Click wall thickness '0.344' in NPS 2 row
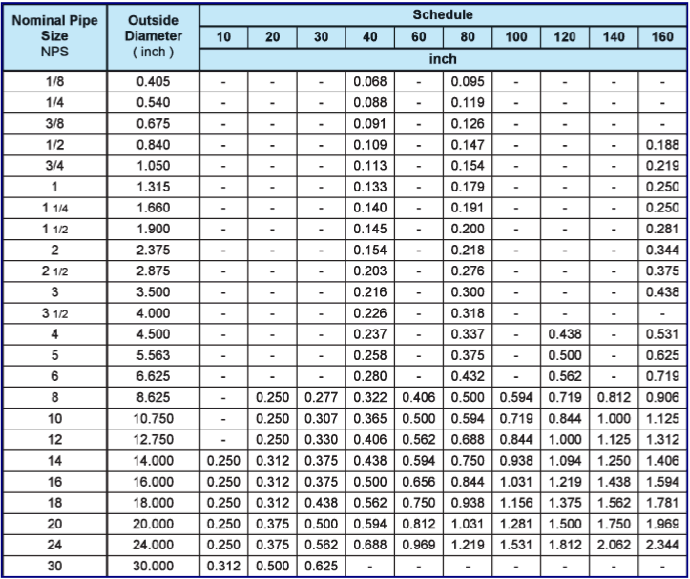Image resolution: width=690 pixels, height=579 pixels. [x=662, y=250]
